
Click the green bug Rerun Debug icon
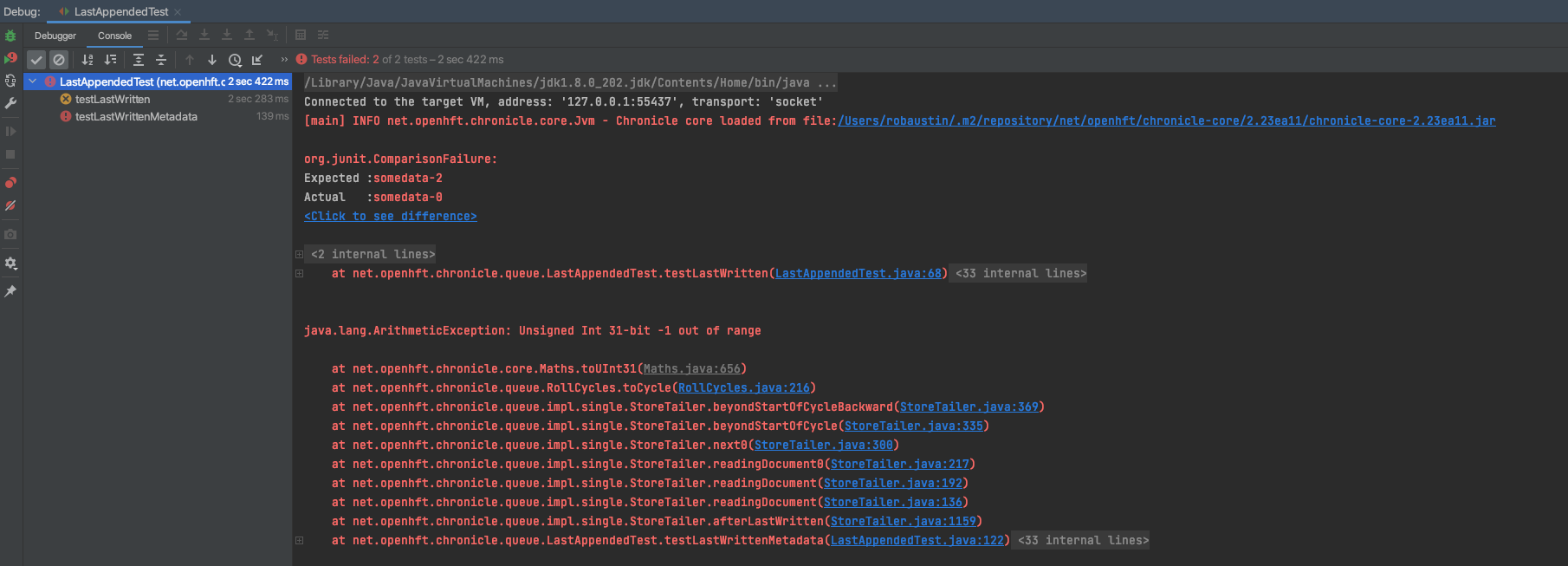[10, 36]
